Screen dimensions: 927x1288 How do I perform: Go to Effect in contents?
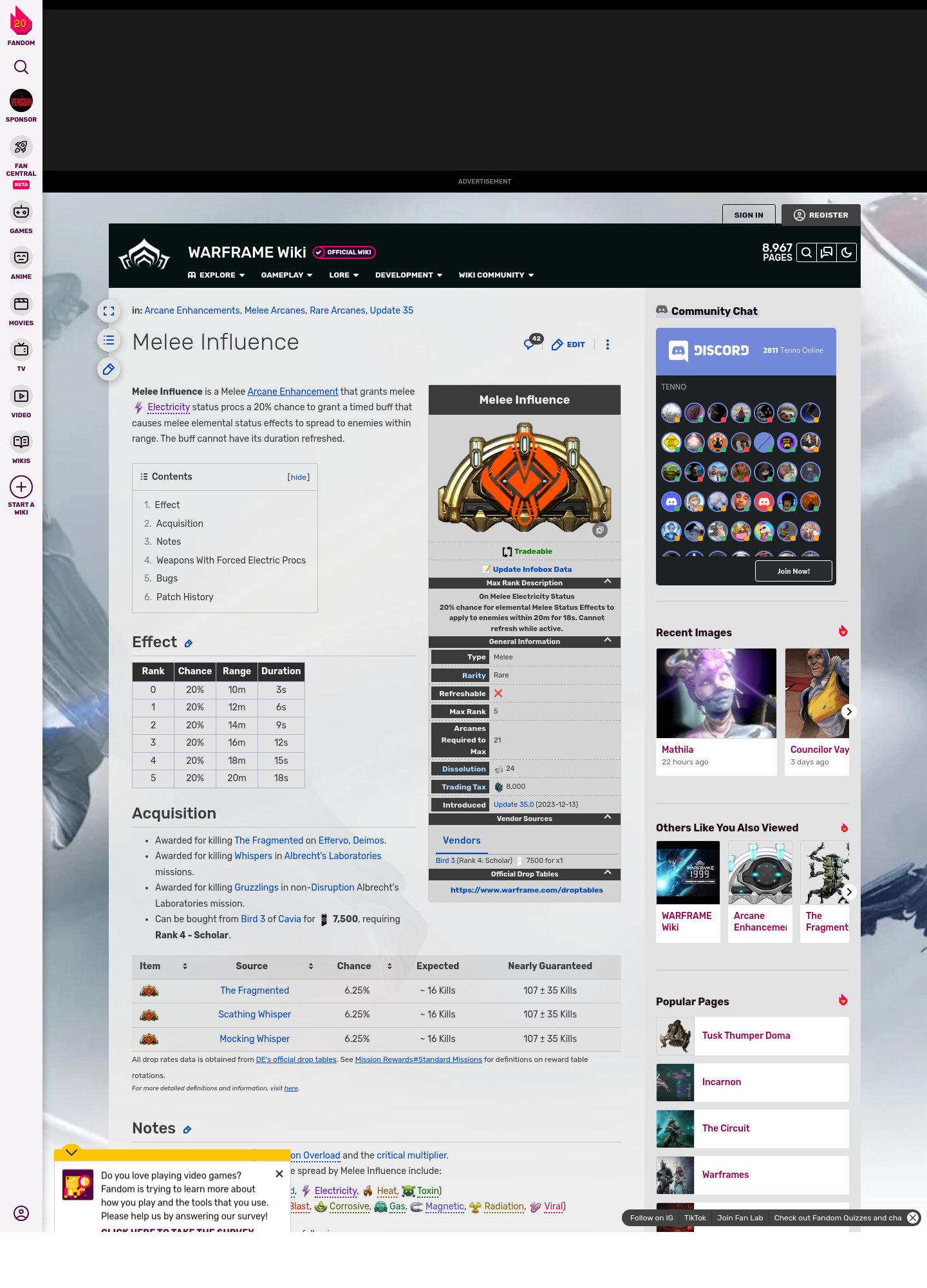[167, 505]
